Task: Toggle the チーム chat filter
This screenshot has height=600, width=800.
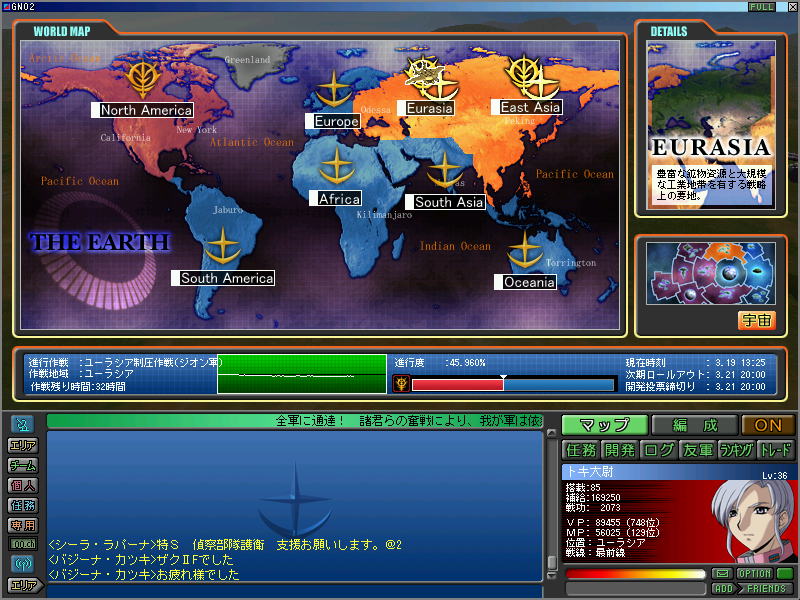Action: tap(23, 465)
